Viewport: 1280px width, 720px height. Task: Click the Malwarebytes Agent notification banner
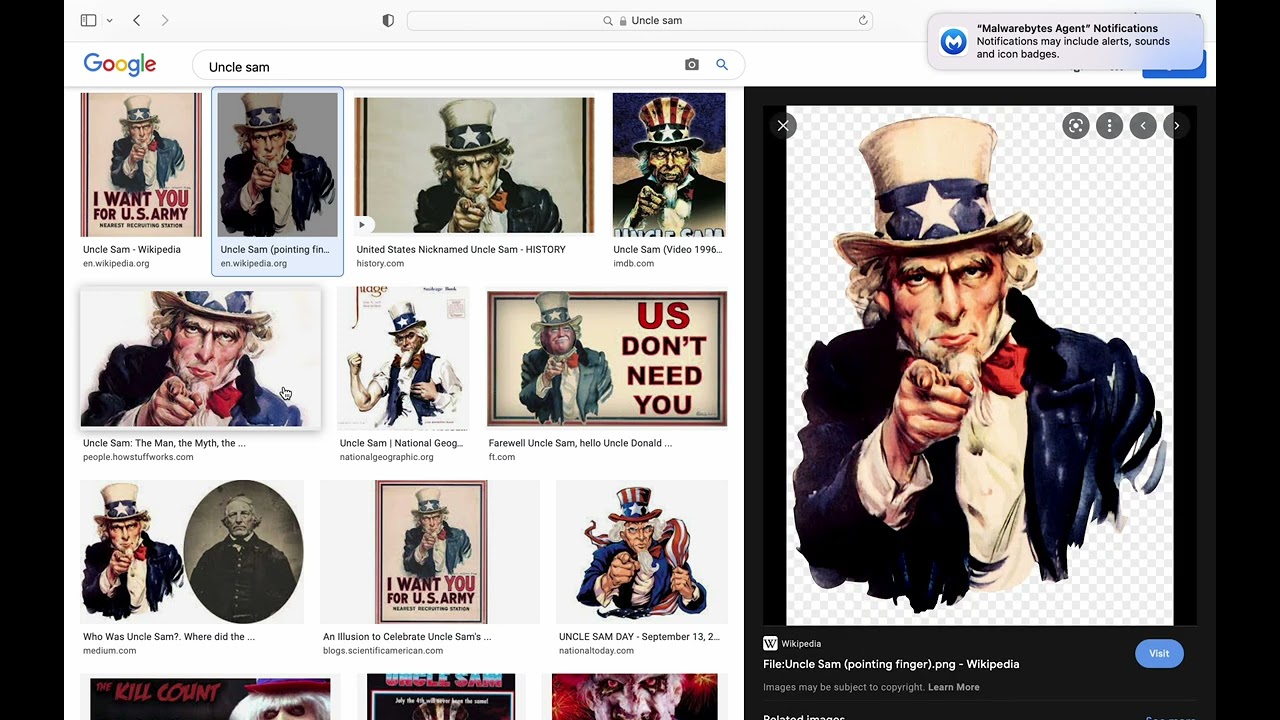tap(1066, 41)
